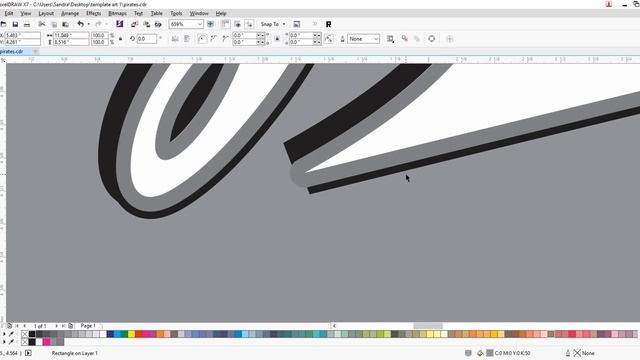The width and height of the screenshot is (640, 360).
Task: Copy the selection using the Copy icon
Action: pos(54,24)
